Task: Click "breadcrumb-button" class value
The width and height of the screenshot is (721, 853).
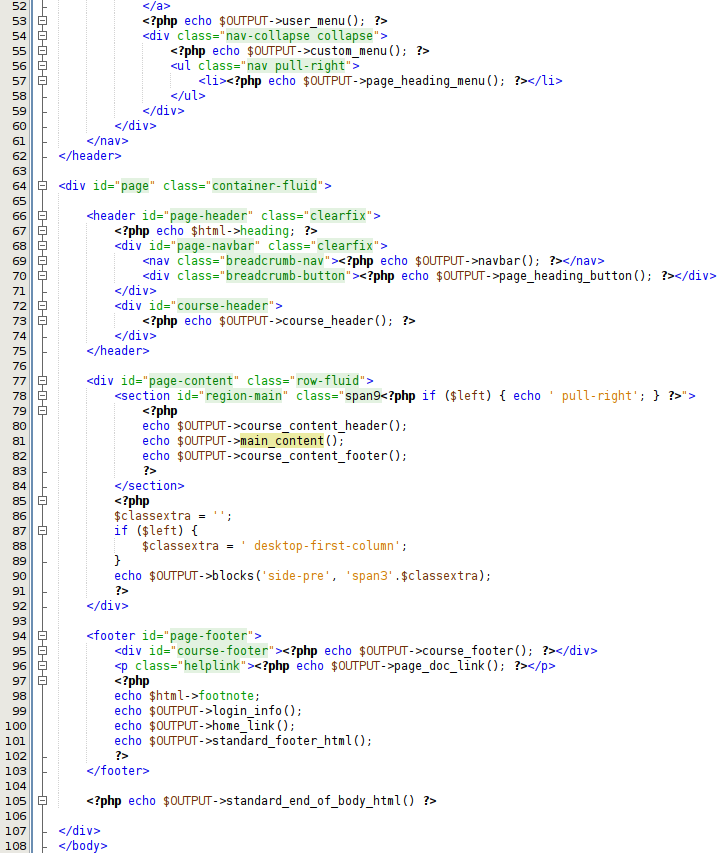Action: 285,276
